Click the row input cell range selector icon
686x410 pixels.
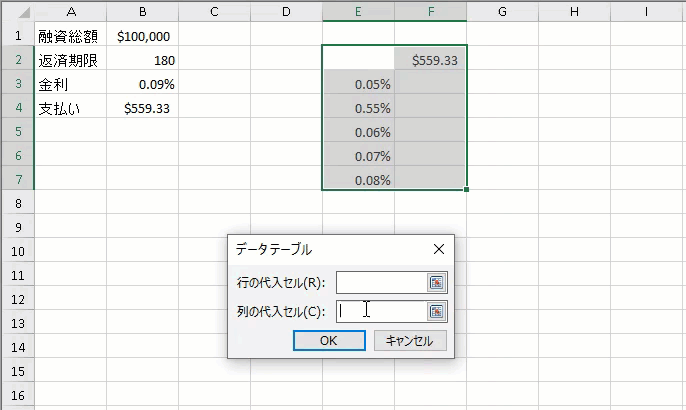[436, 283]
